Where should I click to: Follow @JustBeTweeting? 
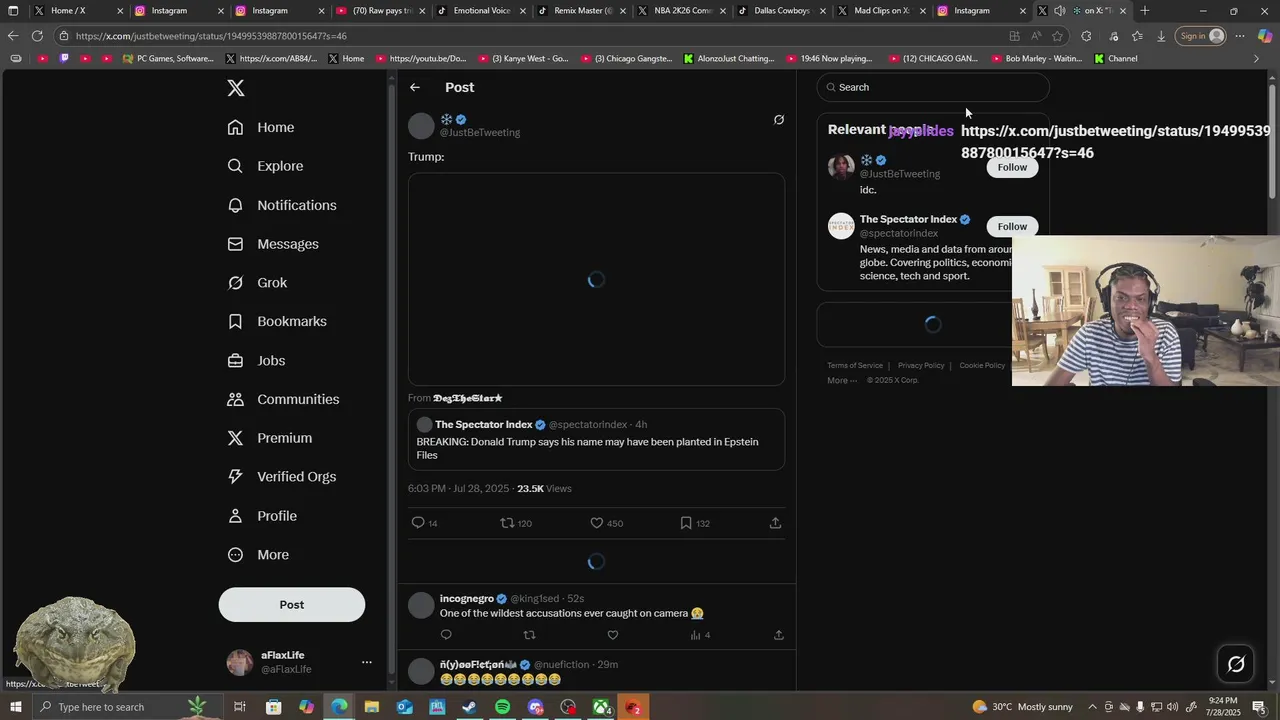[x=1012, y=167]
